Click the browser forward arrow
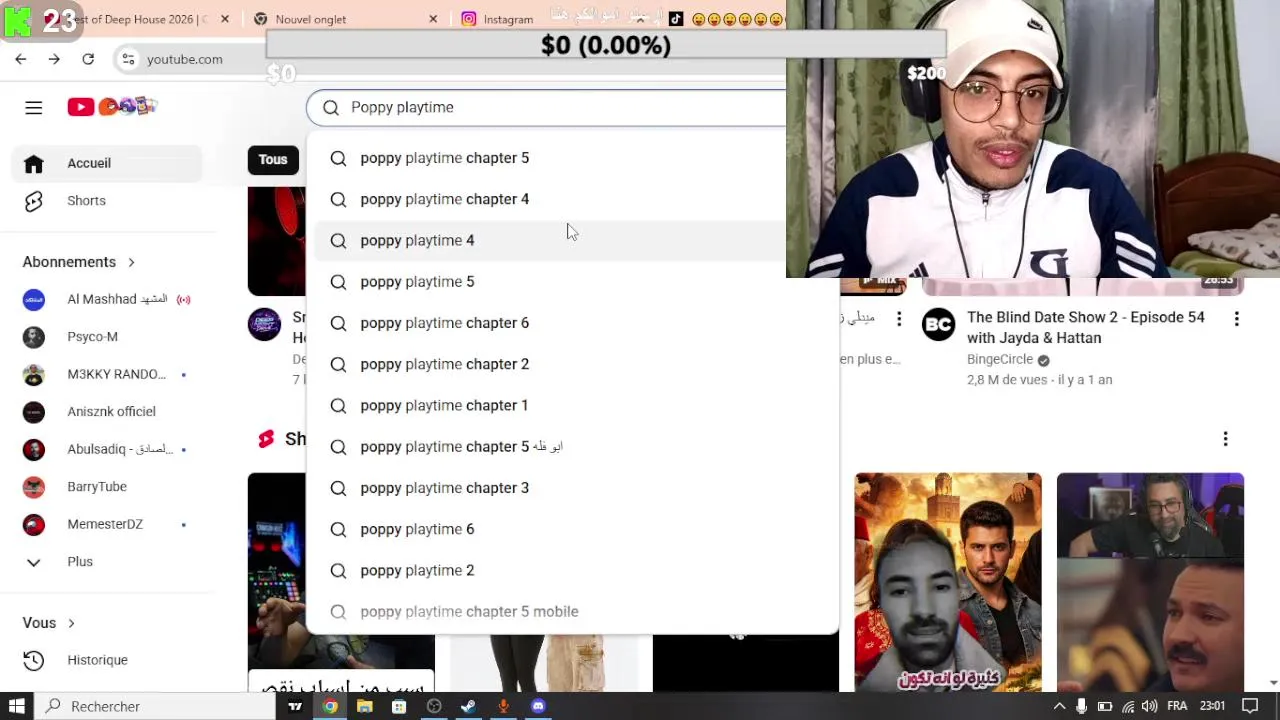 click(x=54, y=59)
